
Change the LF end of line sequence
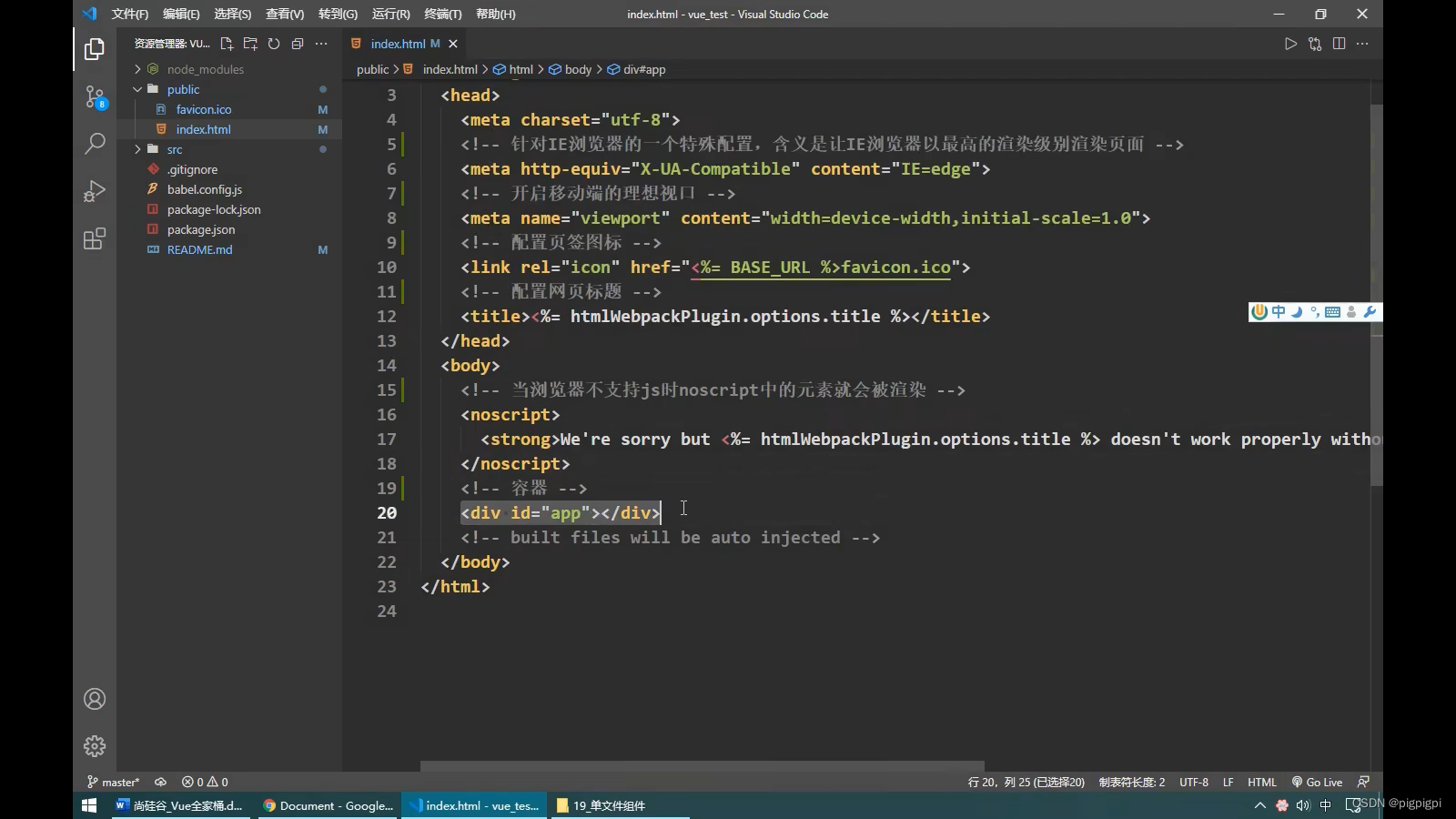1228,782
